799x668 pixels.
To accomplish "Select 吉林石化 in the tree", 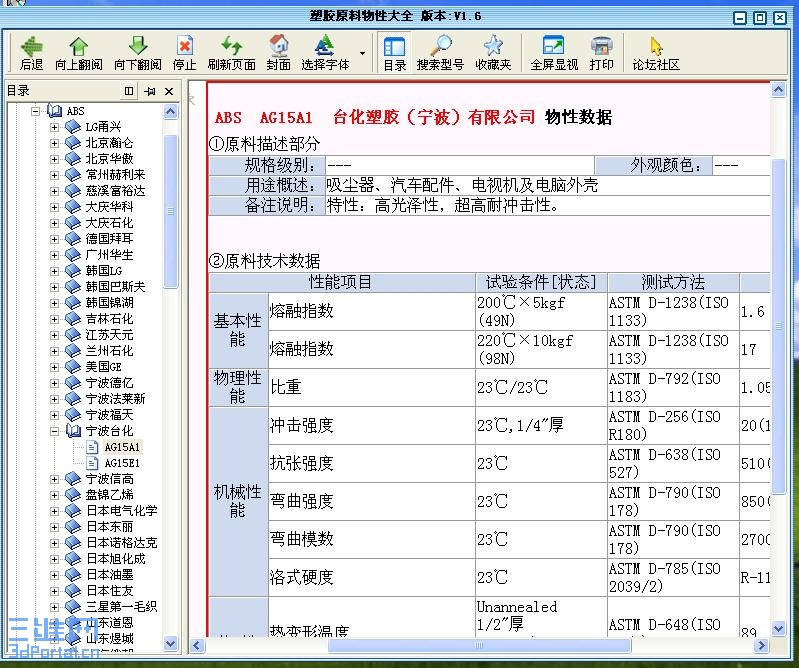I will coord(109,319).
